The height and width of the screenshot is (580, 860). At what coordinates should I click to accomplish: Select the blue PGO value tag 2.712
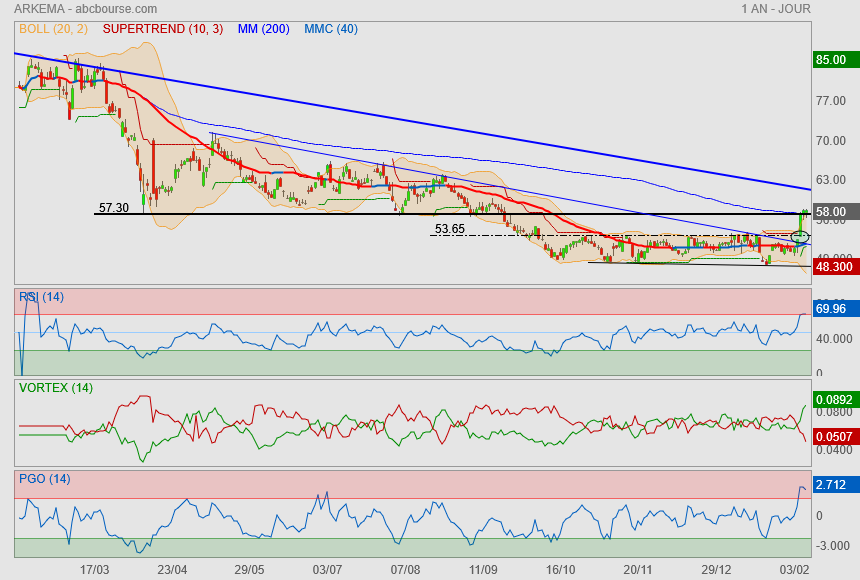coord(831,485)
